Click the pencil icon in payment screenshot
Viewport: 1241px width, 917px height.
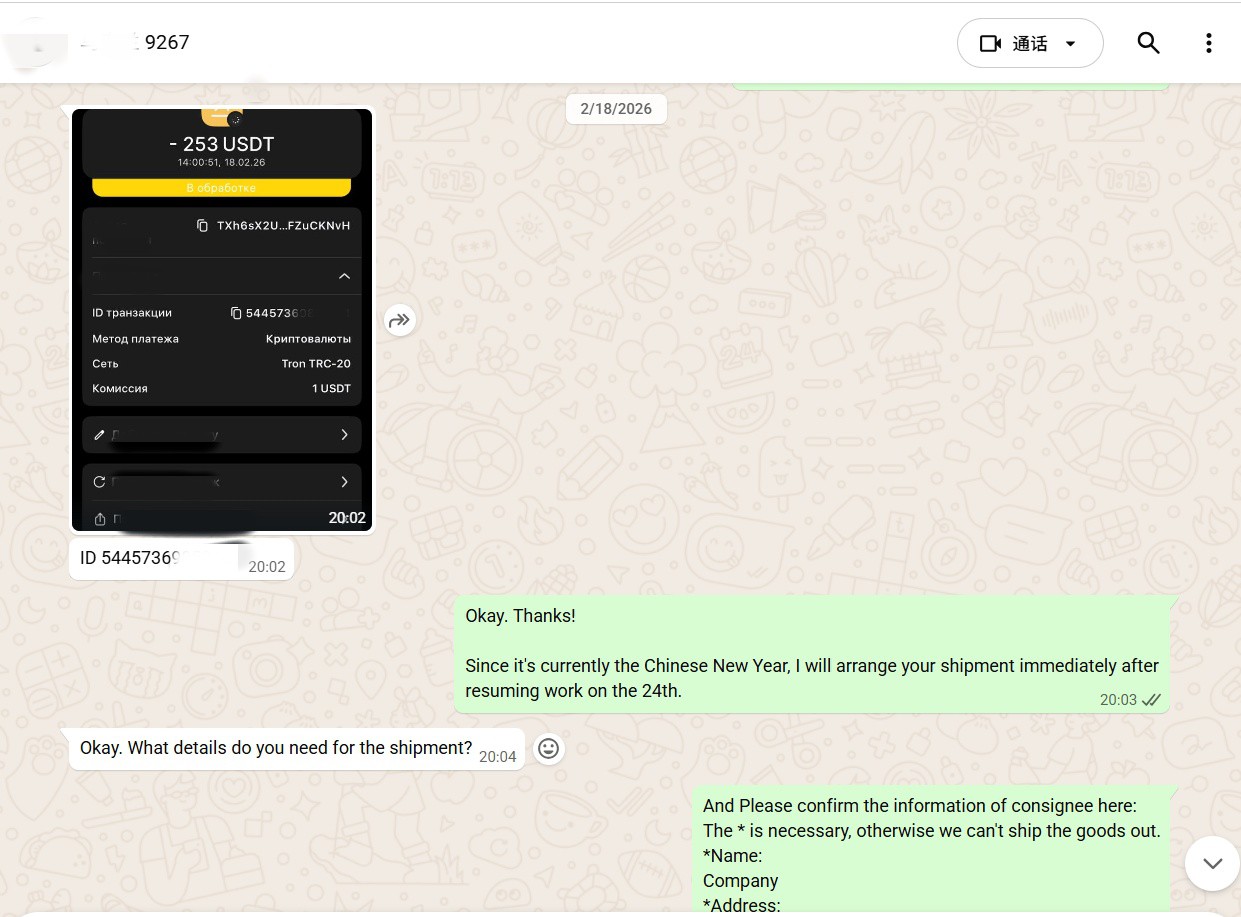(x=99, y=435)
